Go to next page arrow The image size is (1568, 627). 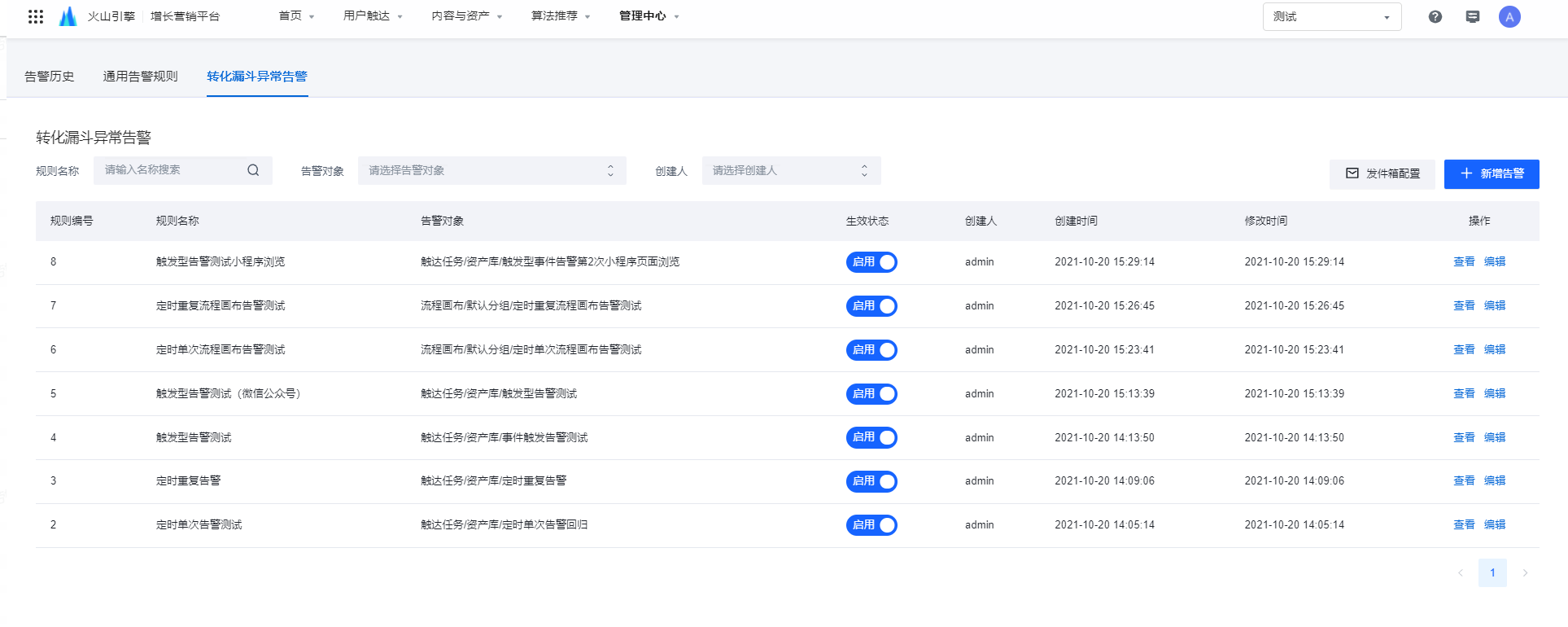(1524, 573)
